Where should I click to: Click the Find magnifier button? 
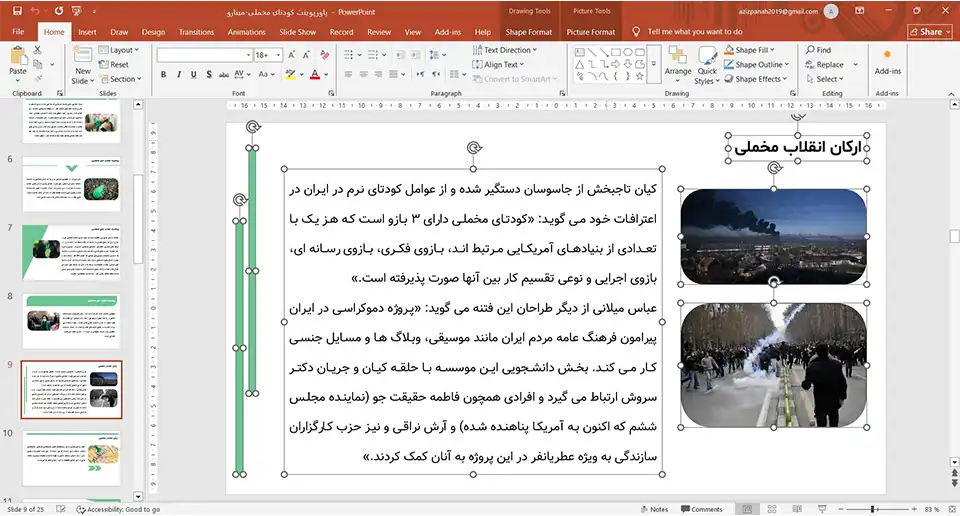(819, 50)
